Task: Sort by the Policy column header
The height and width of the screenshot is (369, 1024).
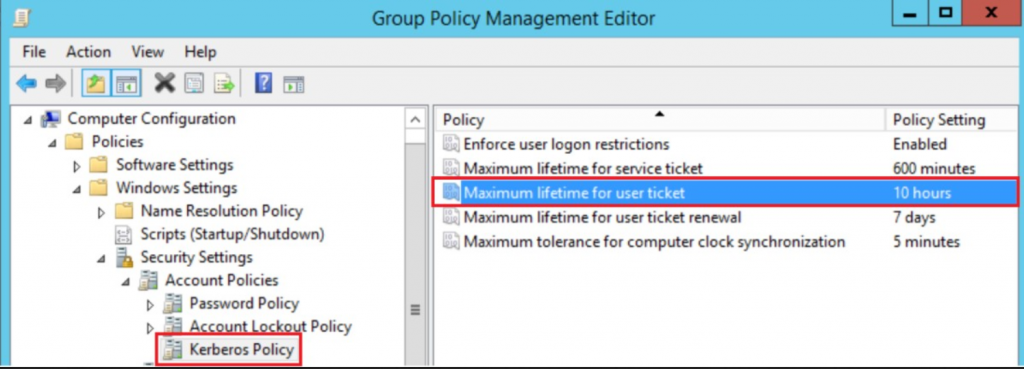Action: tap(659, 120)
